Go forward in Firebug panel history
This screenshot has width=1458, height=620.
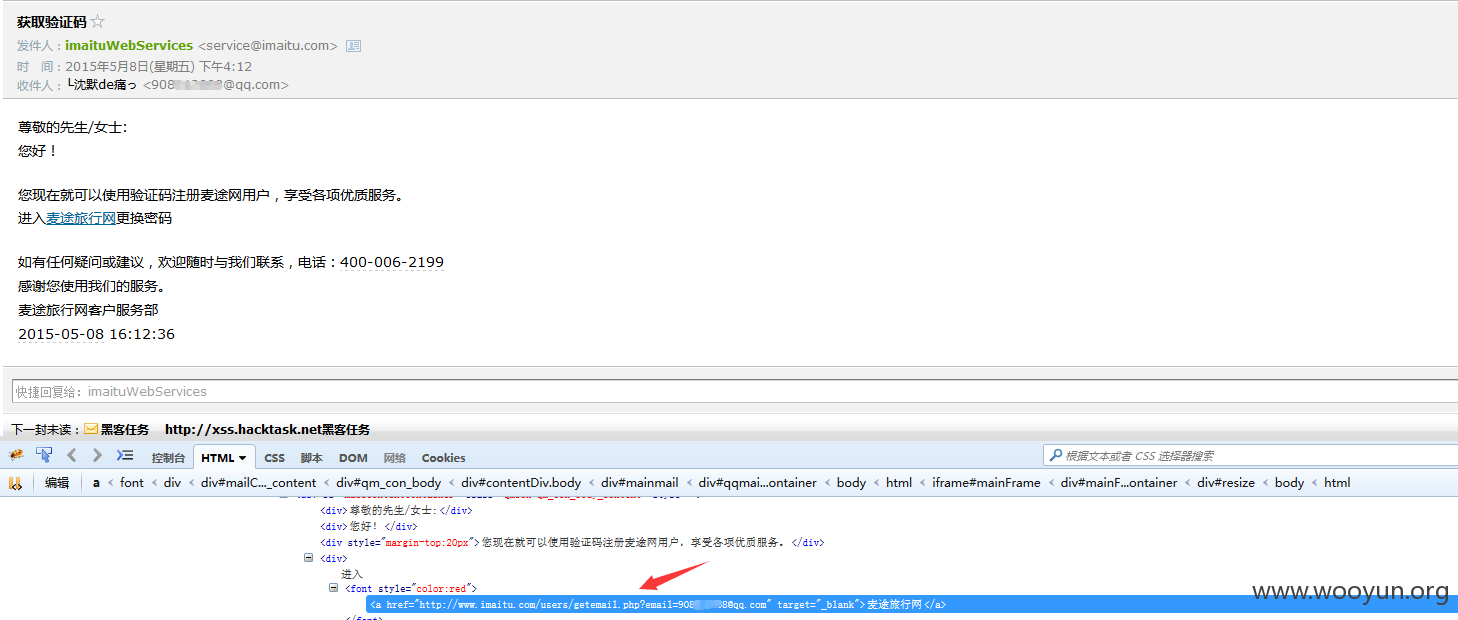tap(97, 456)
